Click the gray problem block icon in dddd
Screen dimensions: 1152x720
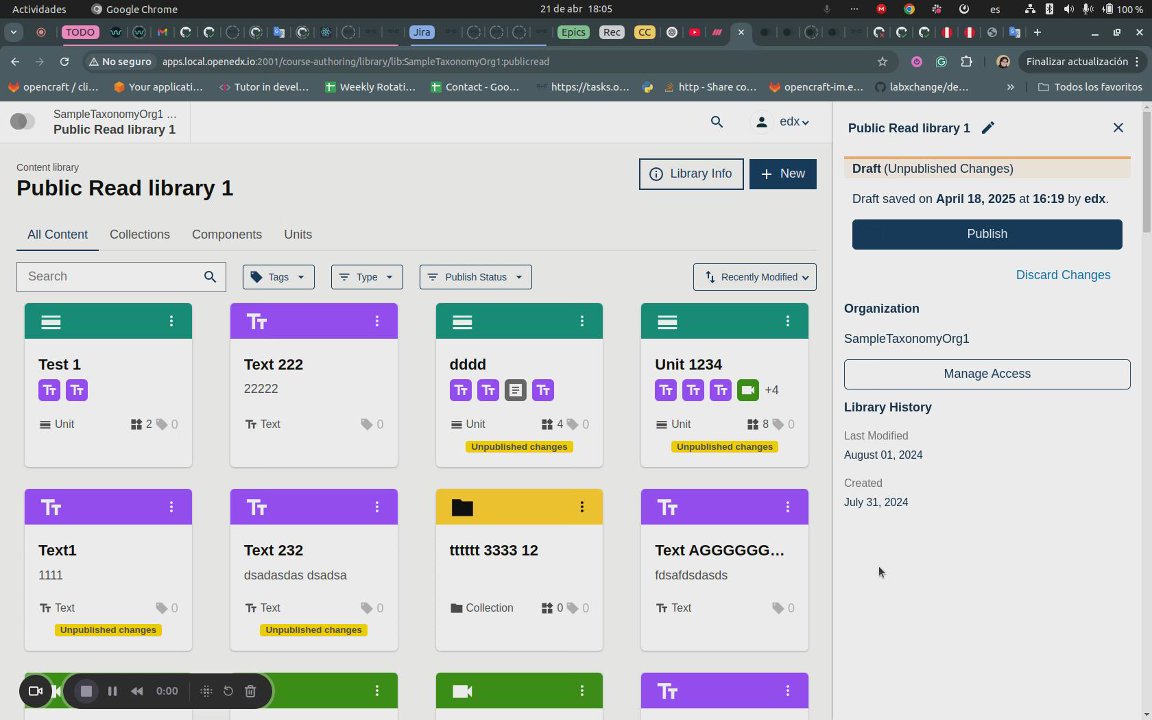tap(516, 390)
